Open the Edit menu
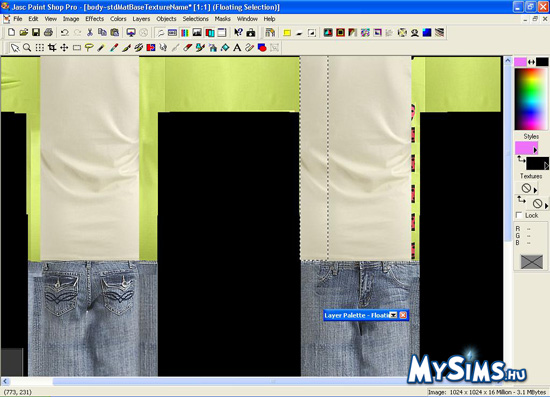This screenshot has height=397, width=550. (33, 19)
